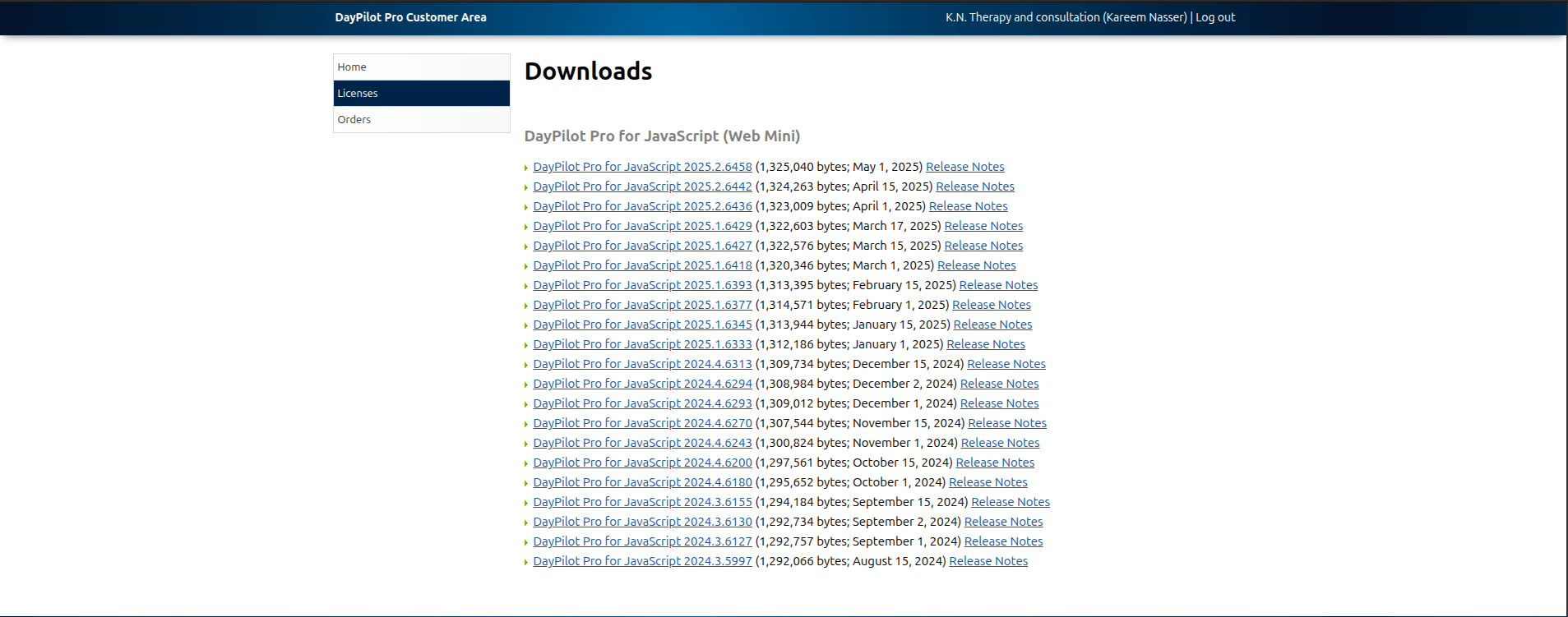
Task: View Release Notes for the December 2, 2024 build
Action: (x=999, y=384)
